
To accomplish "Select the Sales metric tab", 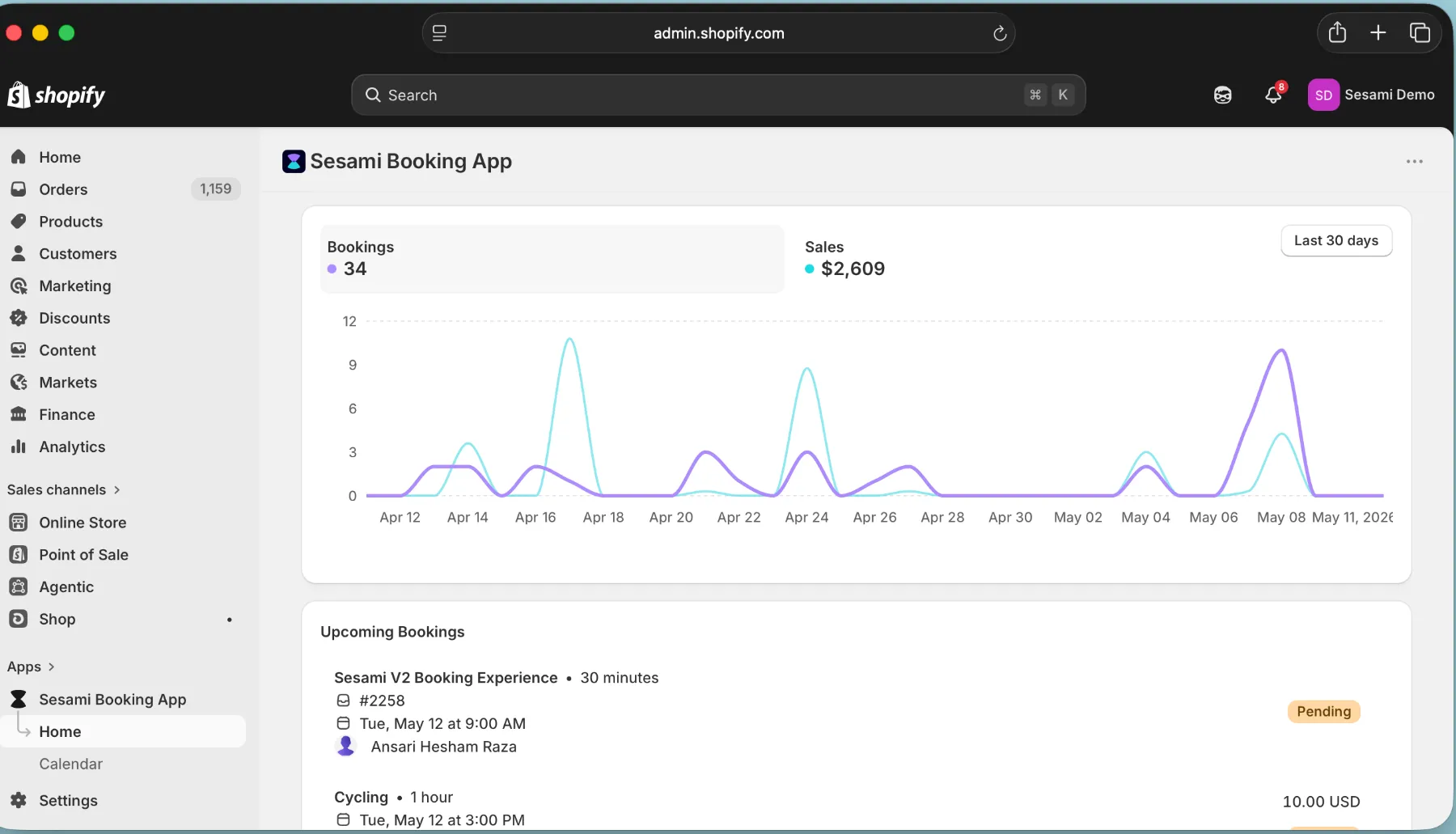I will (x=844, y=259).
